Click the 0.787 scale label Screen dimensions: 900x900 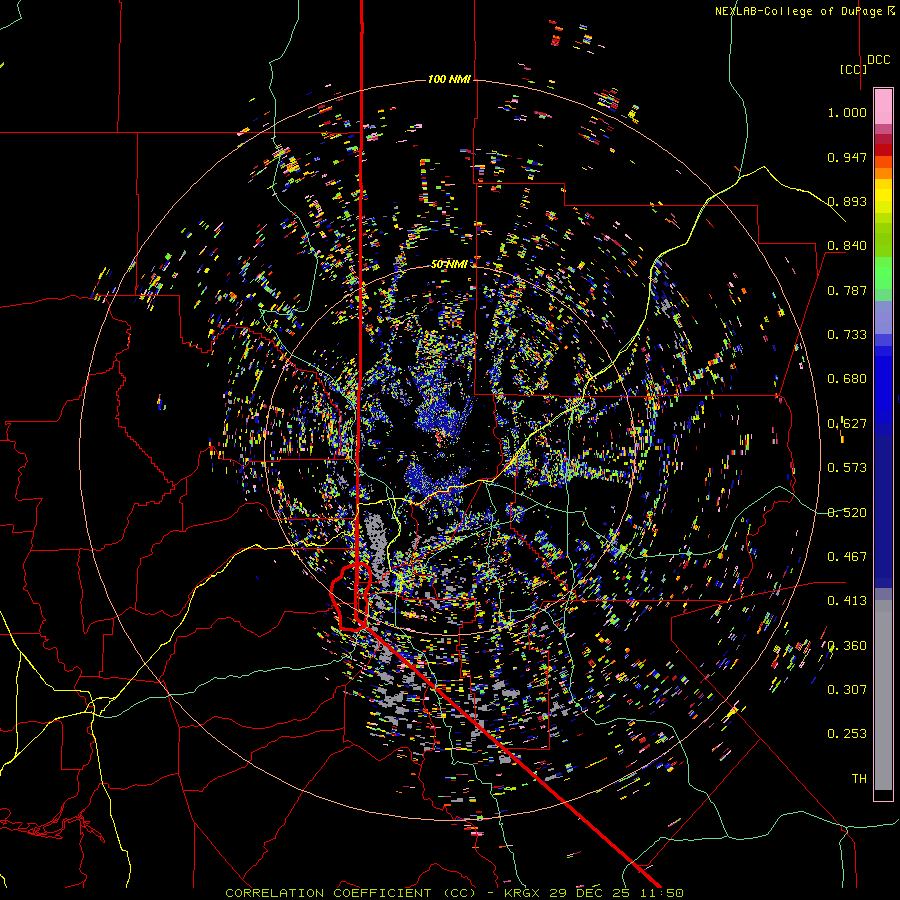click(847, 290)
